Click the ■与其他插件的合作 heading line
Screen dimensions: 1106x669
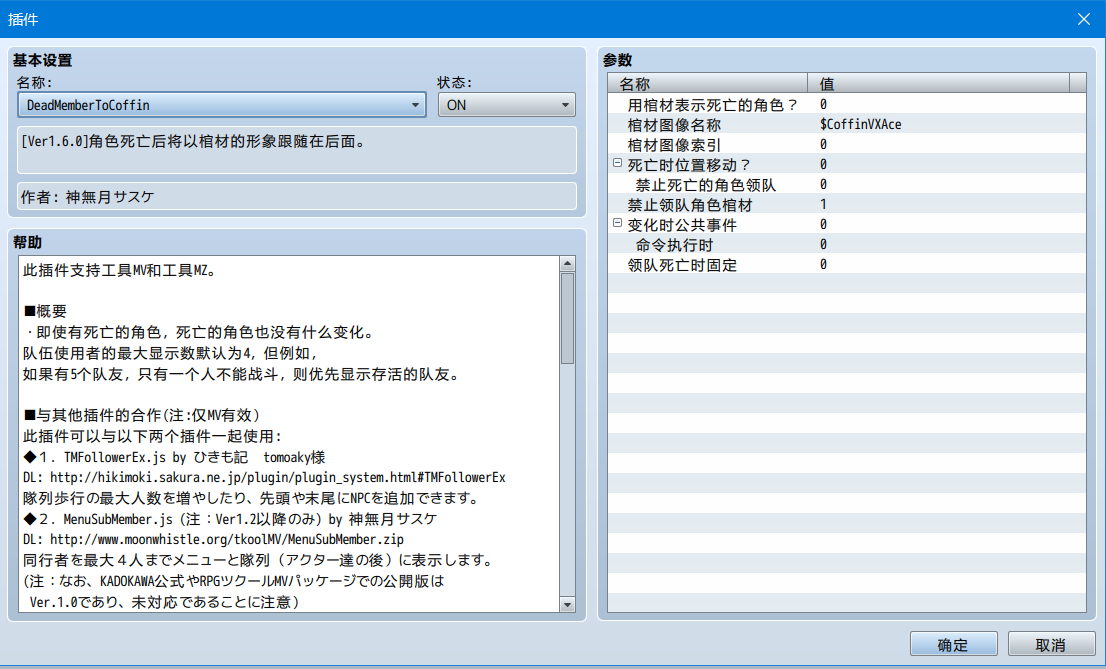pos(142,415)
